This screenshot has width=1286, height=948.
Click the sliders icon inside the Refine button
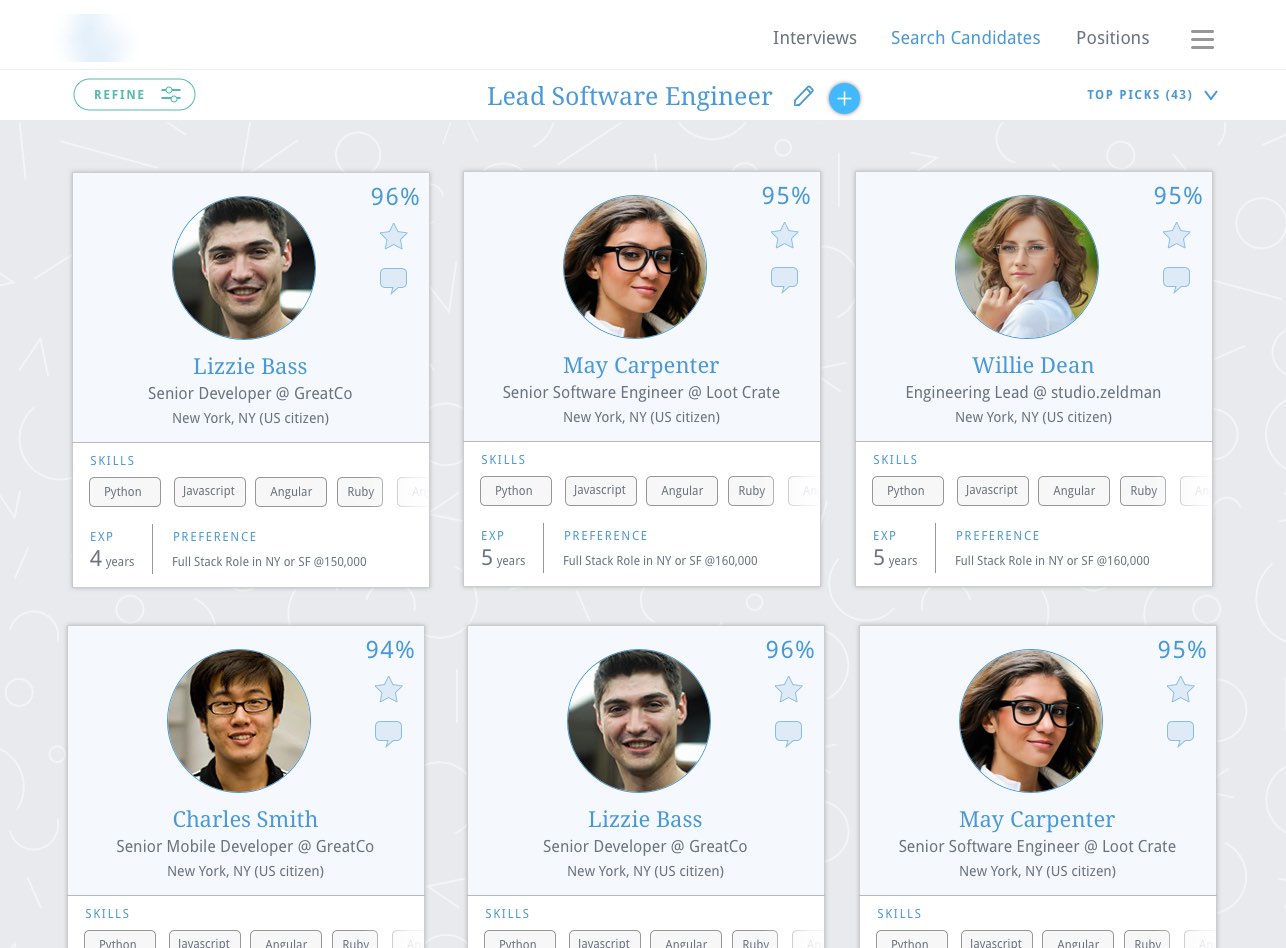pos(171,95)
